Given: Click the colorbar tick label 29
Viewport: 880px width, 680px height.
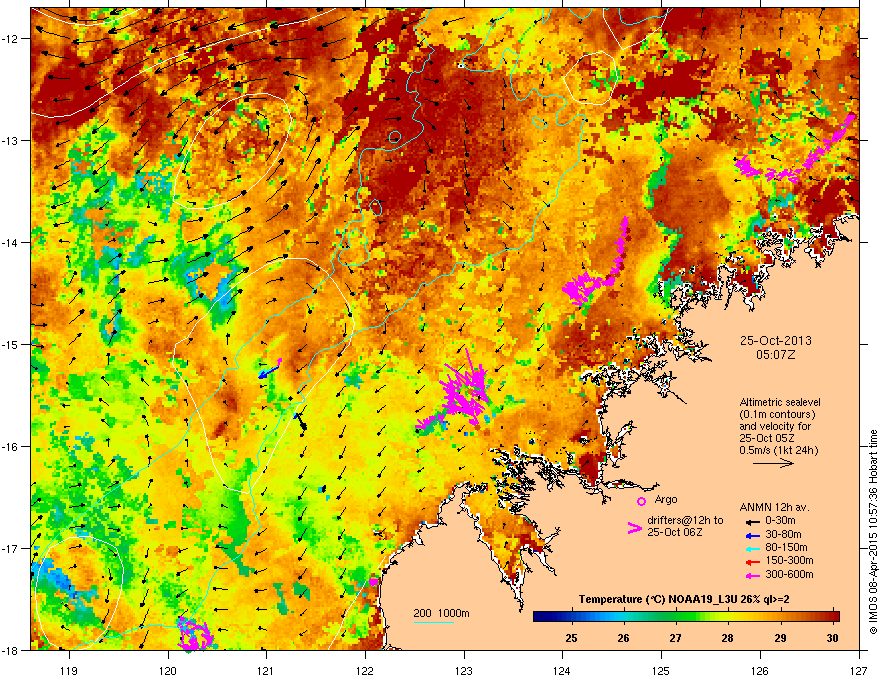Looking at the screenshot, I should [x=780, y=638].
